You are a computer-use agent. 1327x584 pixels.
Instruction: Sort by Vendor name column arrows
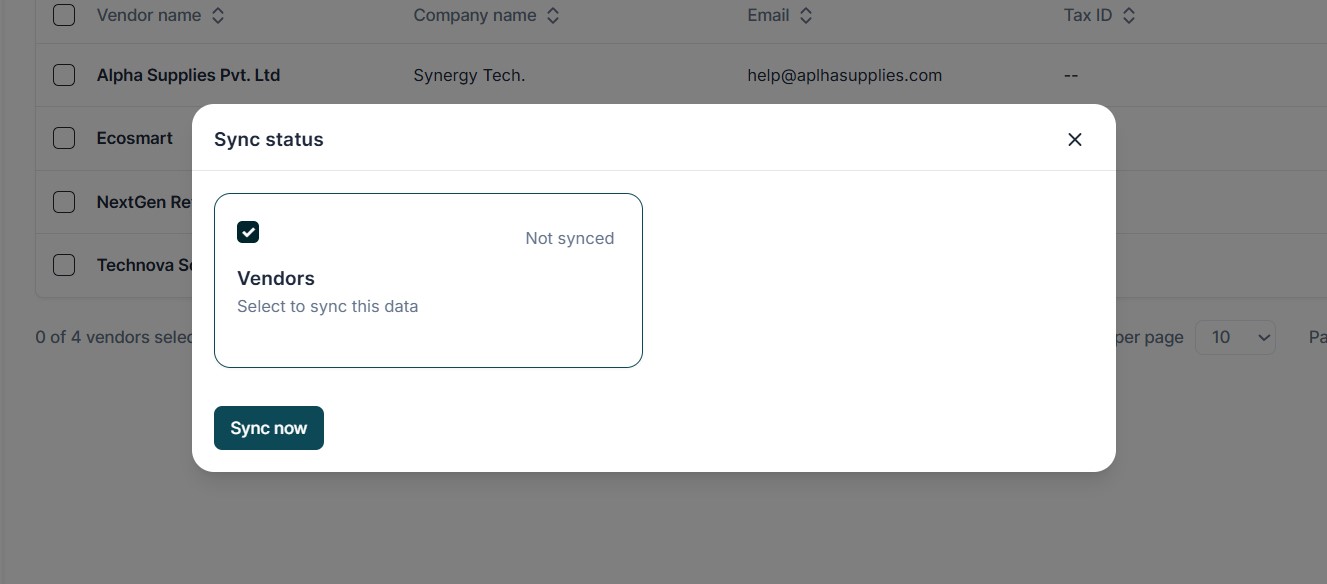[x=218, y=16]
